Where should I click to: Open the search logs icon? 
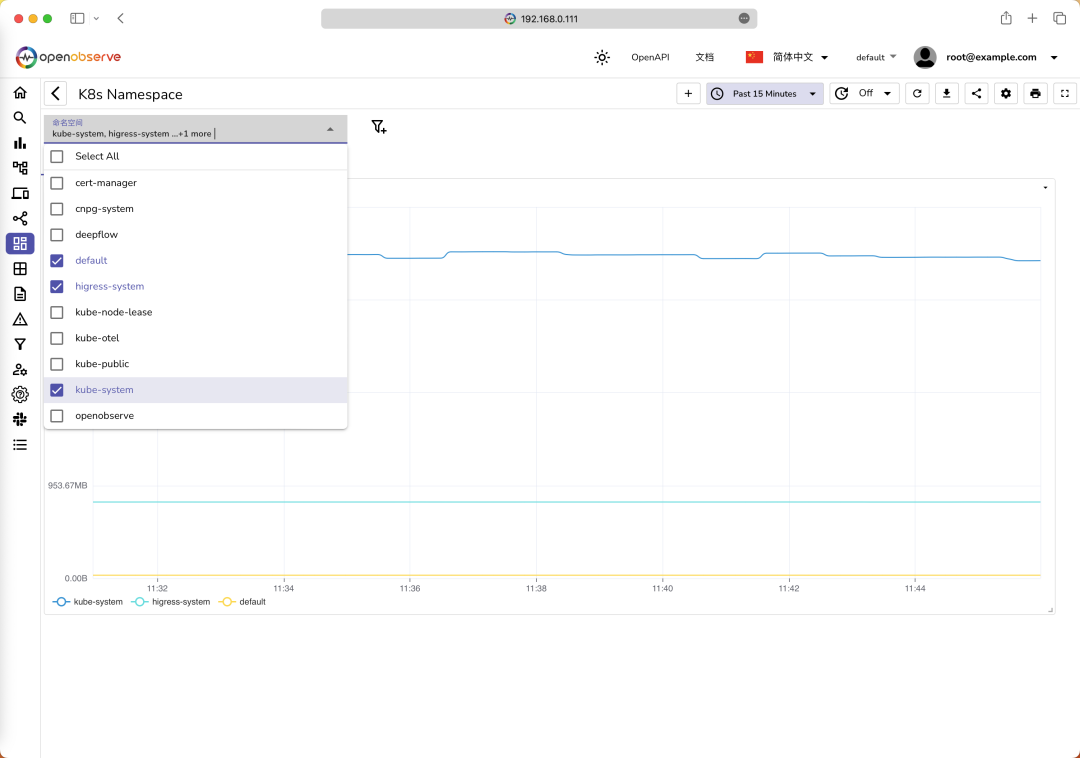20,118
